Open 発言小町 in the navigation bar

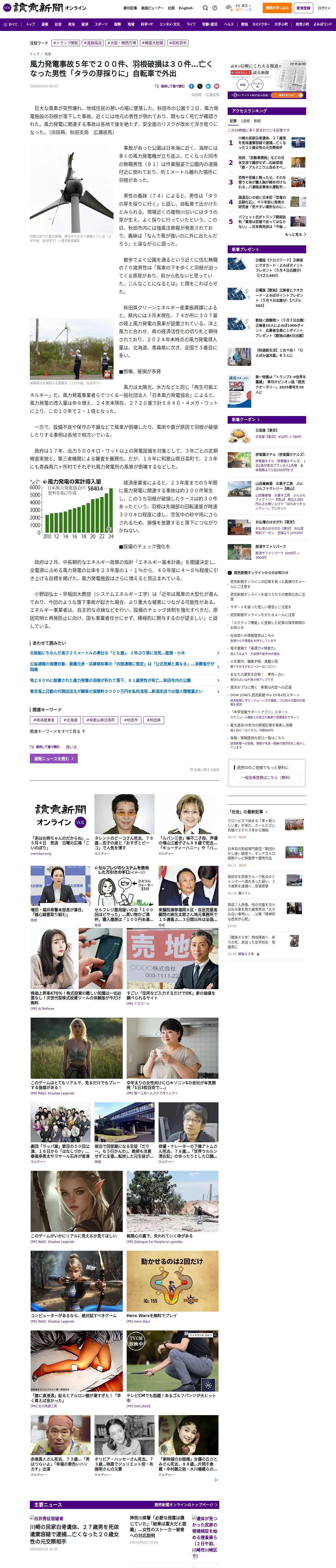coord(303,24)
